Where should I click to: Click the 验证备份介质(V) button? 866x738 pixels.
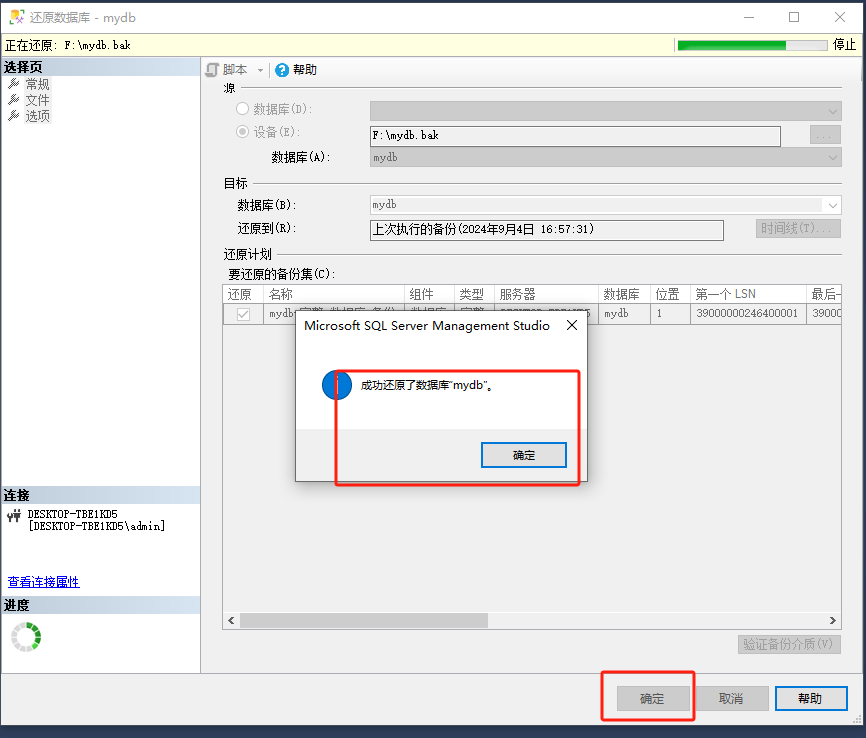789,644
